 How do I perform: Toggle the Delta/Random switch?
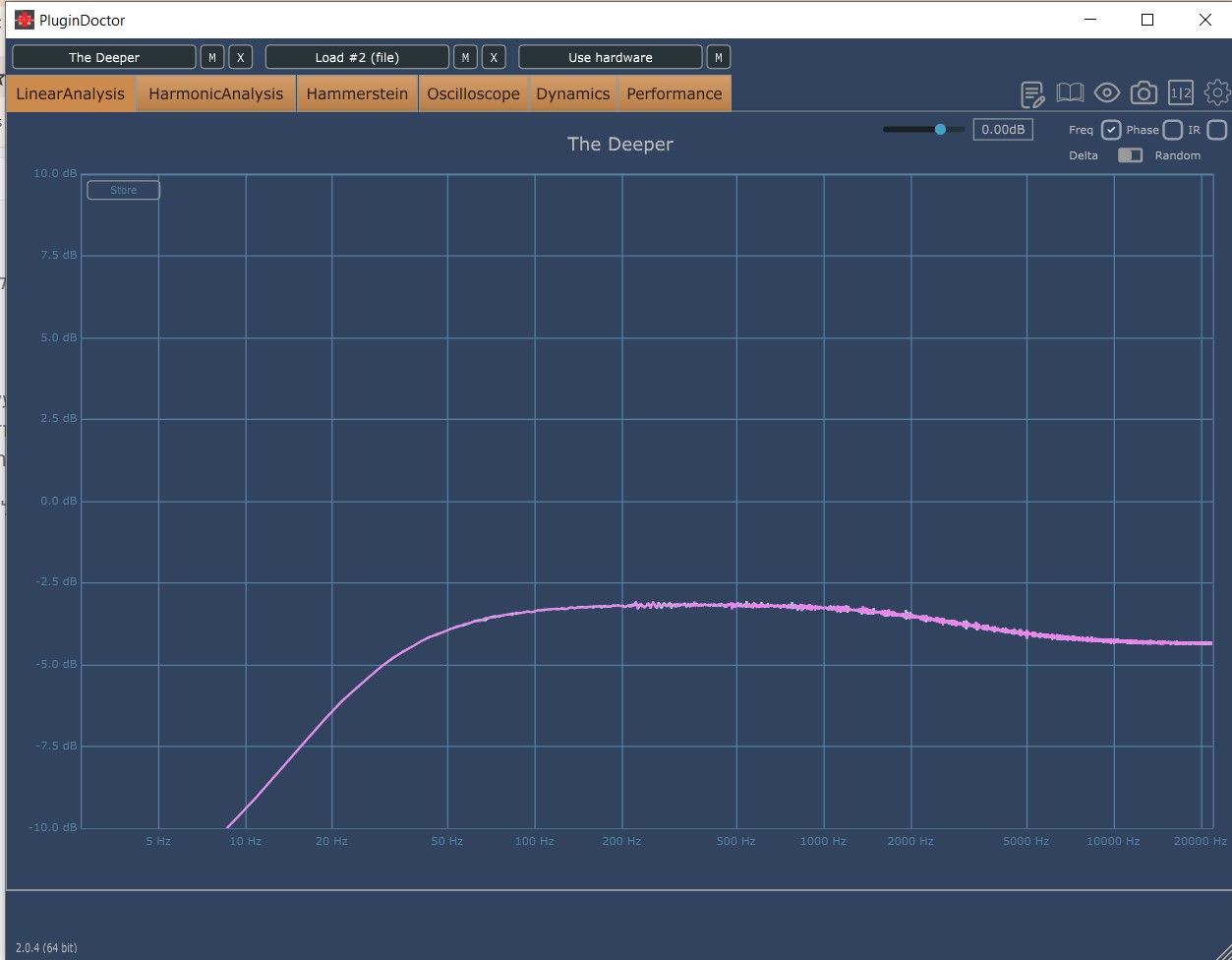(1131, 155)
